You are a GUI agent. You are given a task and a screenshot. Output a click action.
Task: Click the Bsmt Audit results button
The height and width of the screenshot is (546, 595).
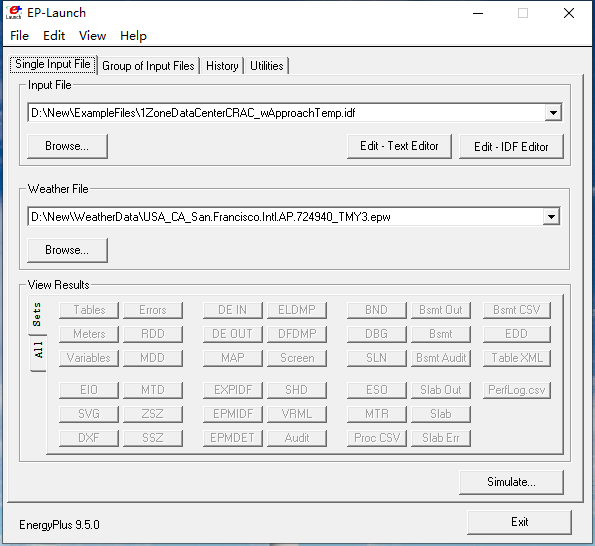[441, 358]
